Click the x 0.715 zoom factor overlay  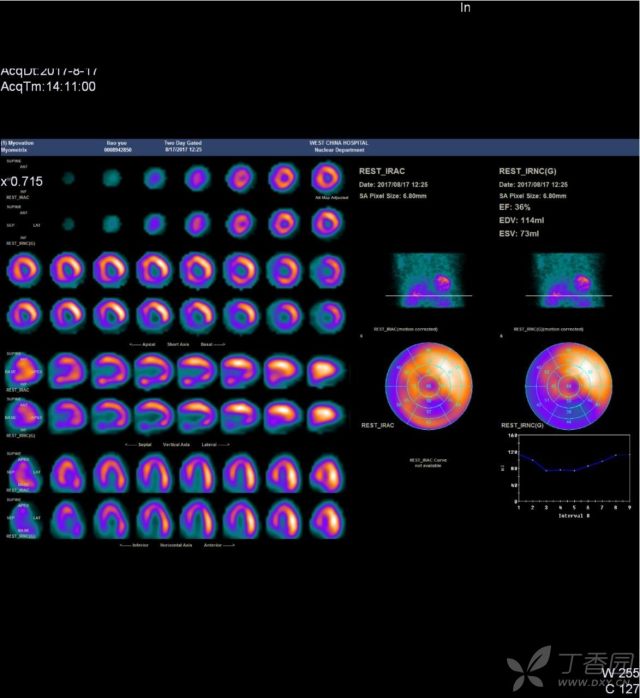click(x=22, y=181)
